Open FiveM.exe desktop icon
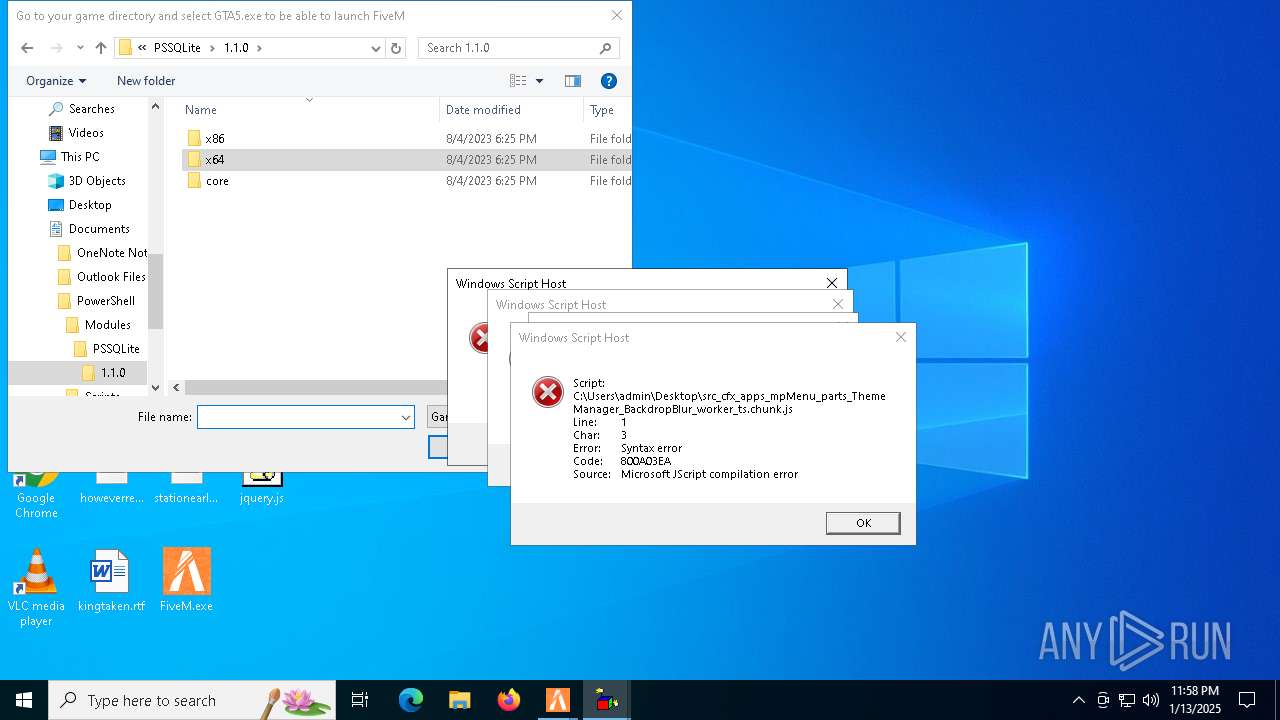This screenshot has width=1280, height=720. point(187,581)
